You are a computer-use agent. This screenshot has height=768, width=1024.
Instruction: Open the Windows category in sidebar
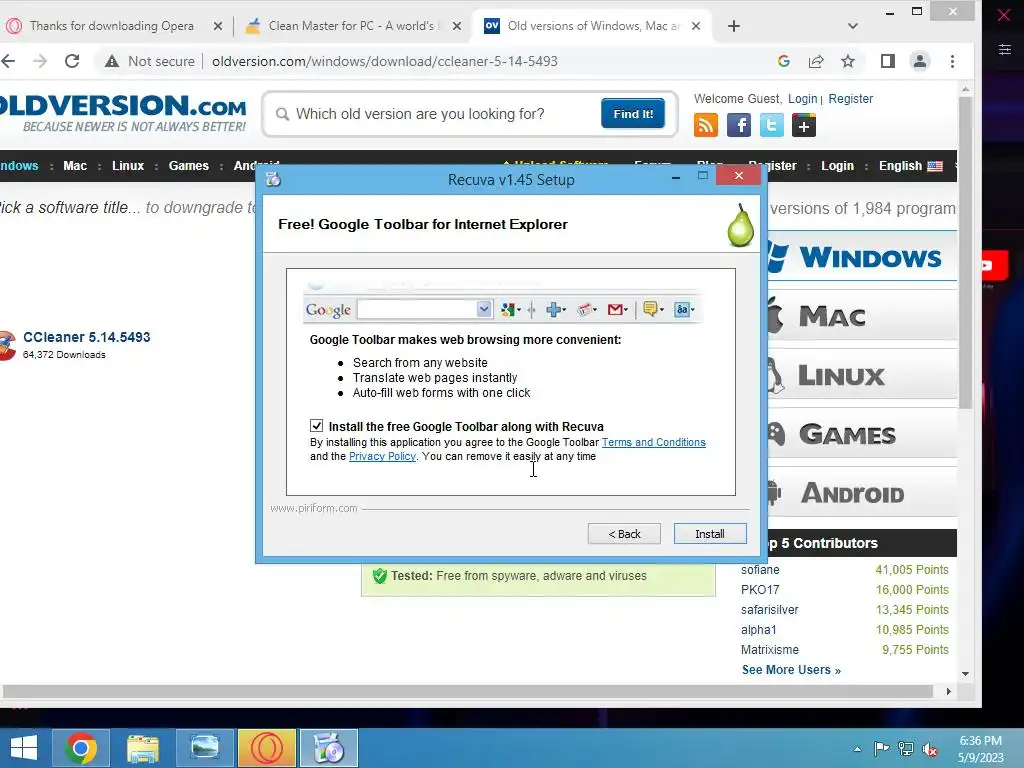pos(862,257)
